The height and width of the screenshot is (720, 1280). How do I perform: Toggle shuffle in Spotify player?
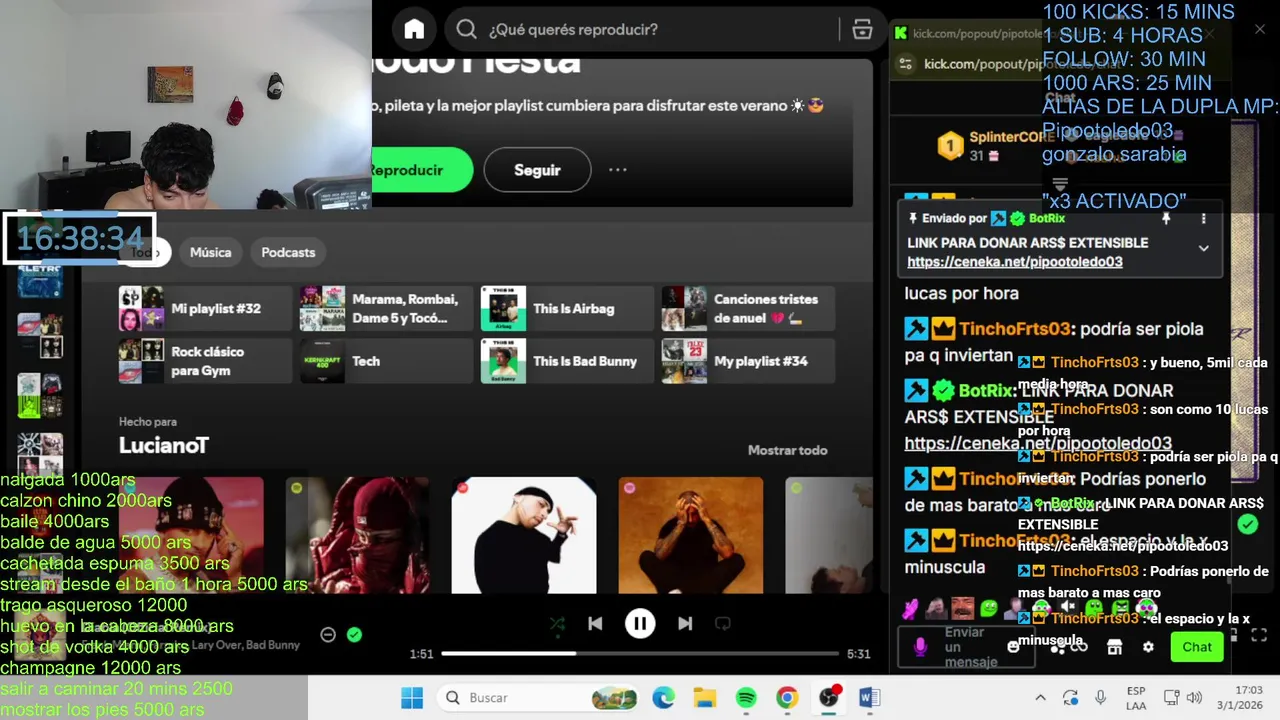pos(557,624)
